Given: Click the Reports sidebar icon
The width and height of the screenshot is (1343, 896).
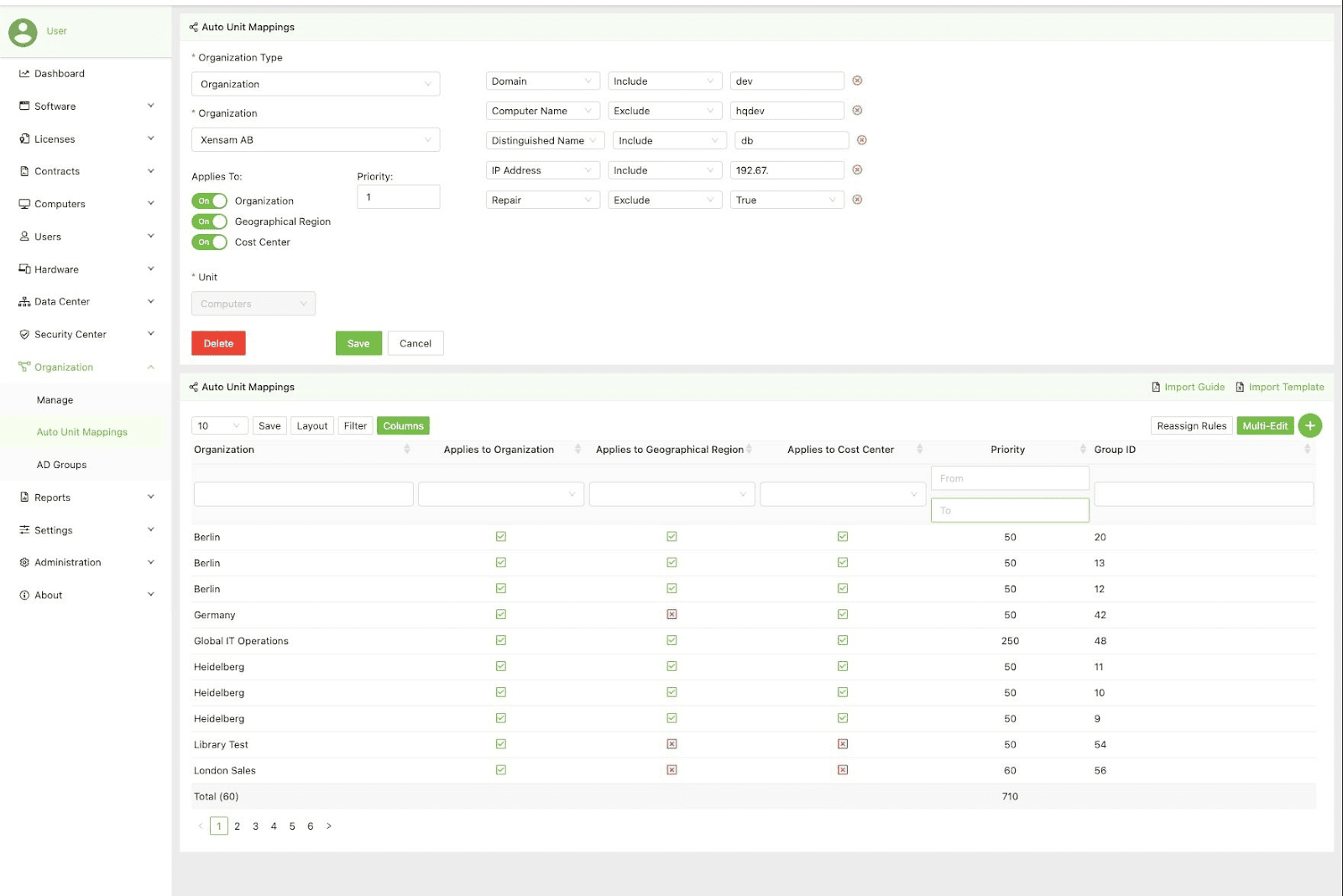Looking at the screenshot, I should (24, 497).
